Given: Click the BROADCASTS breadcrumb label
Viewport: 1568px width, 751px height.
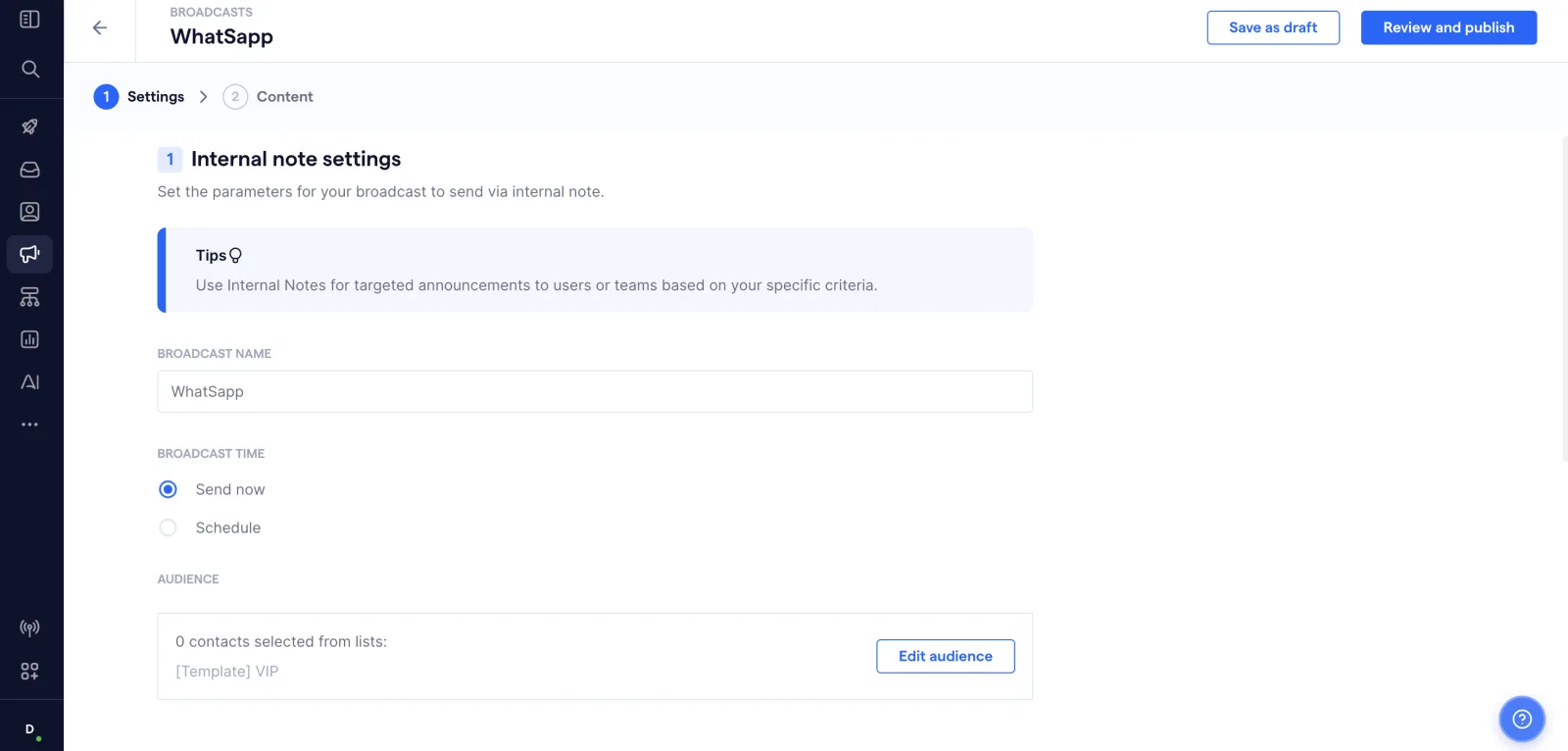Looking at the screenshot, I should pyautogui.click(x=212, y=12).
